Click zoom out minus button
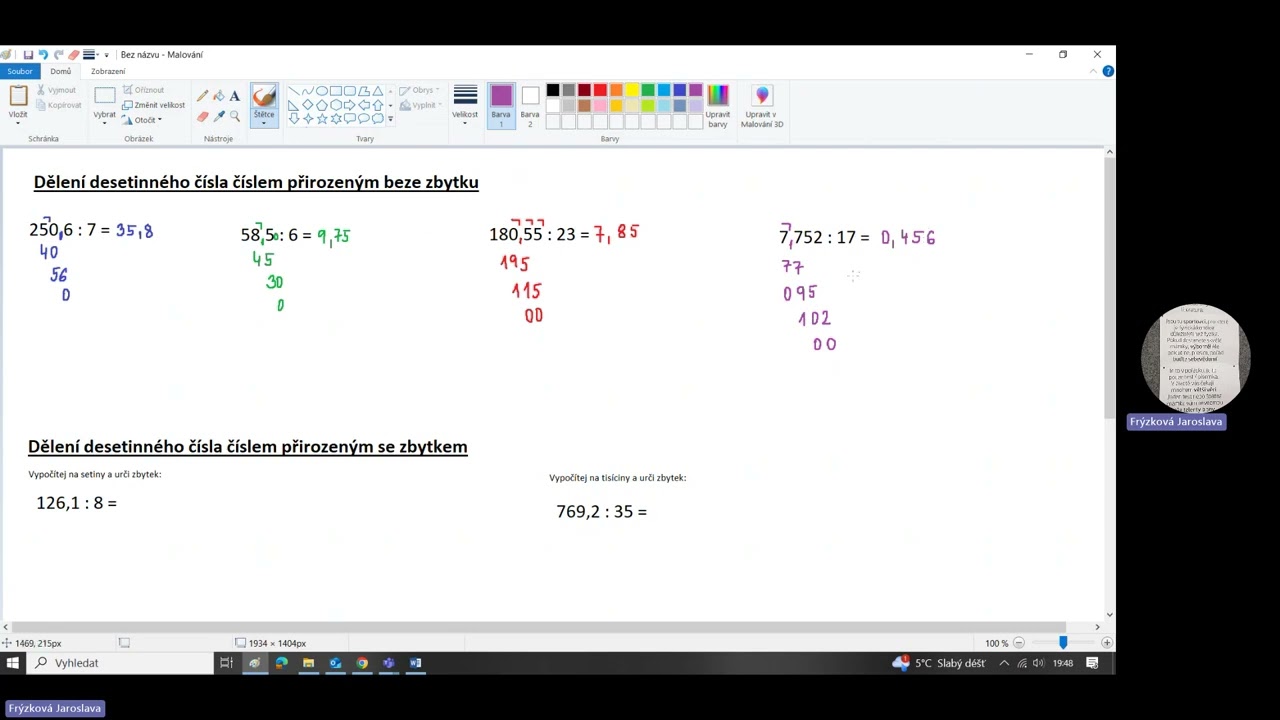This screenshot has height=720, width=1280. point(1019,643)
